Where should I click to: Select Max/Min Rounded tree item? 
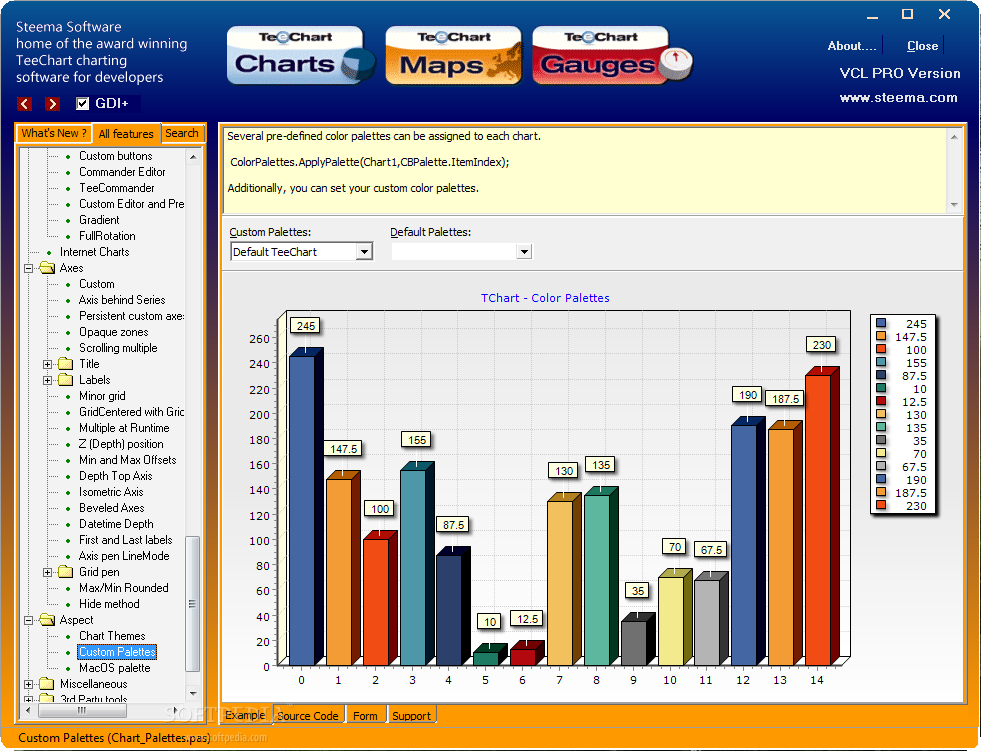pos(123,588)
